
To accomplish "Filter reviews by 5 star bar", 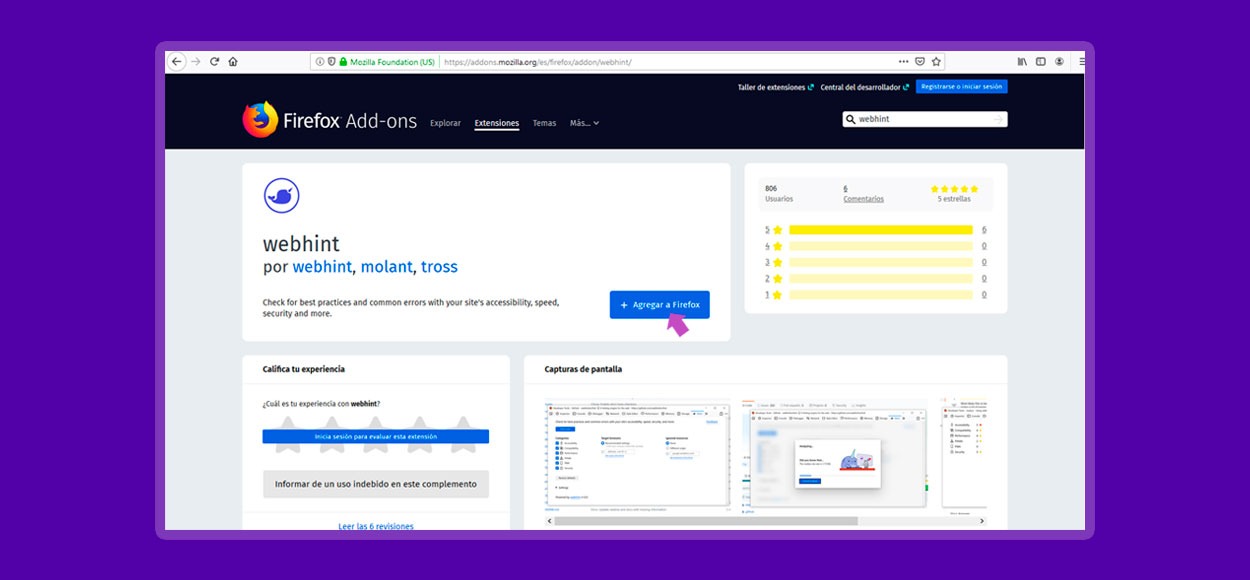I will tap(880, 230).
